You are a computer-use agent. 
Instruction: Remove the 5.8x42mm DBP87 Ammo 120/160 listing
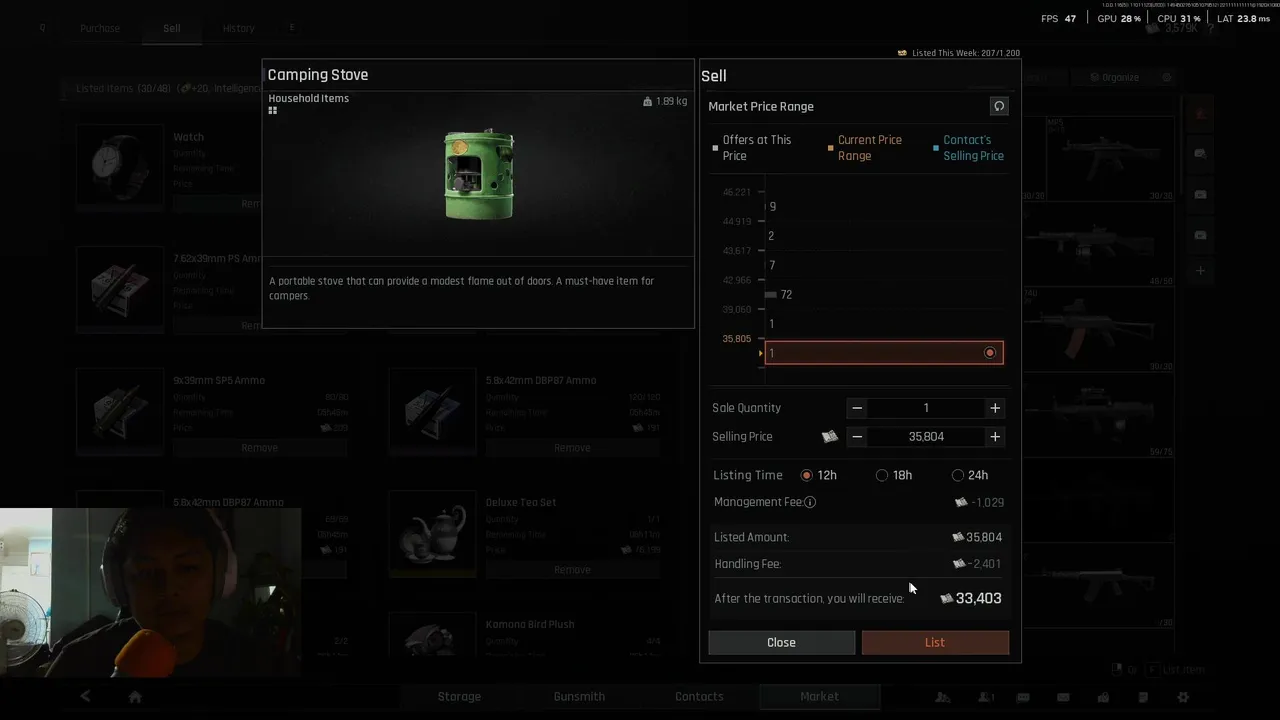pyautogui.click(x=572, y=447)
